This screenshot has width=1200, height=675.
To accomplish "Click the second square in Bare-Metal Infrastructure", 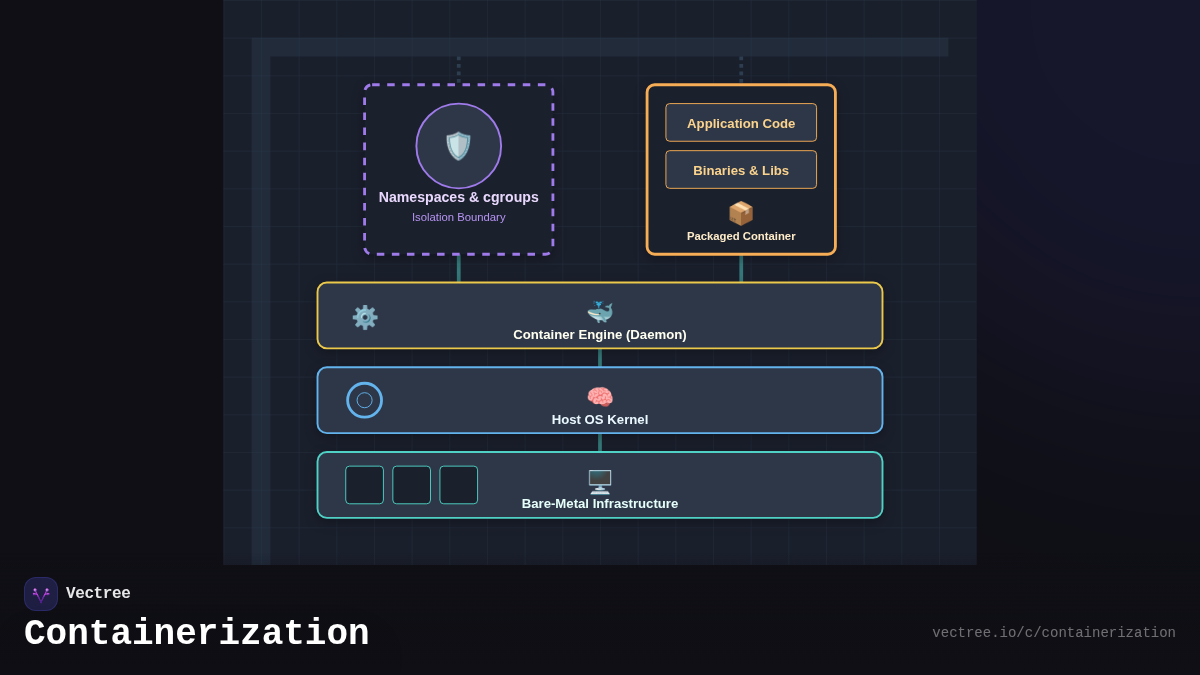I will click(x=411, y=485).
